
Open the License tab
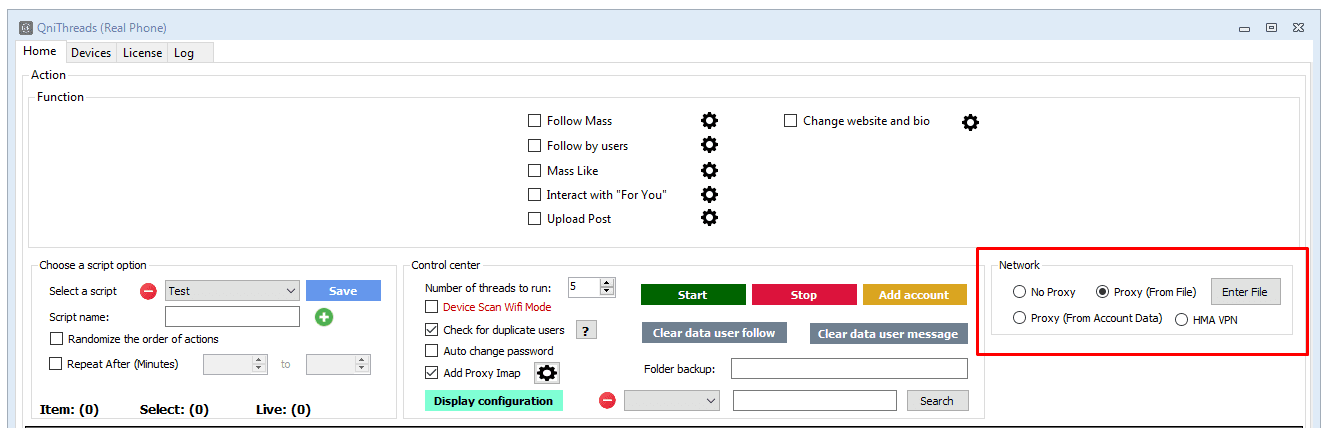click(x=142, y=53)
